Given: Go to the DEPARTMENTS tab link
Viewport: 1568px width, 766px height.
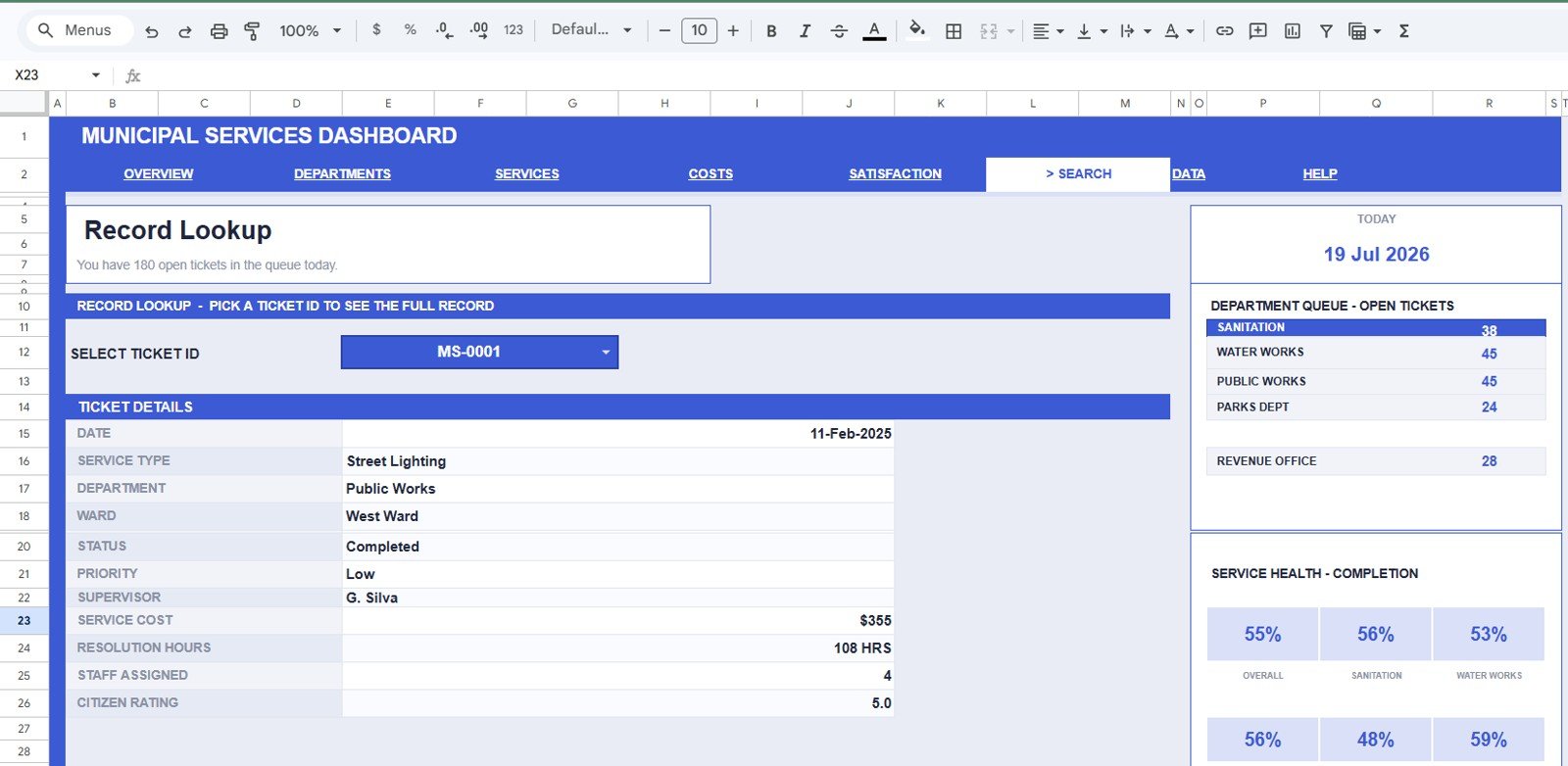Looking at the screenshot, I should pyautogui.click(x=342, y=173).
